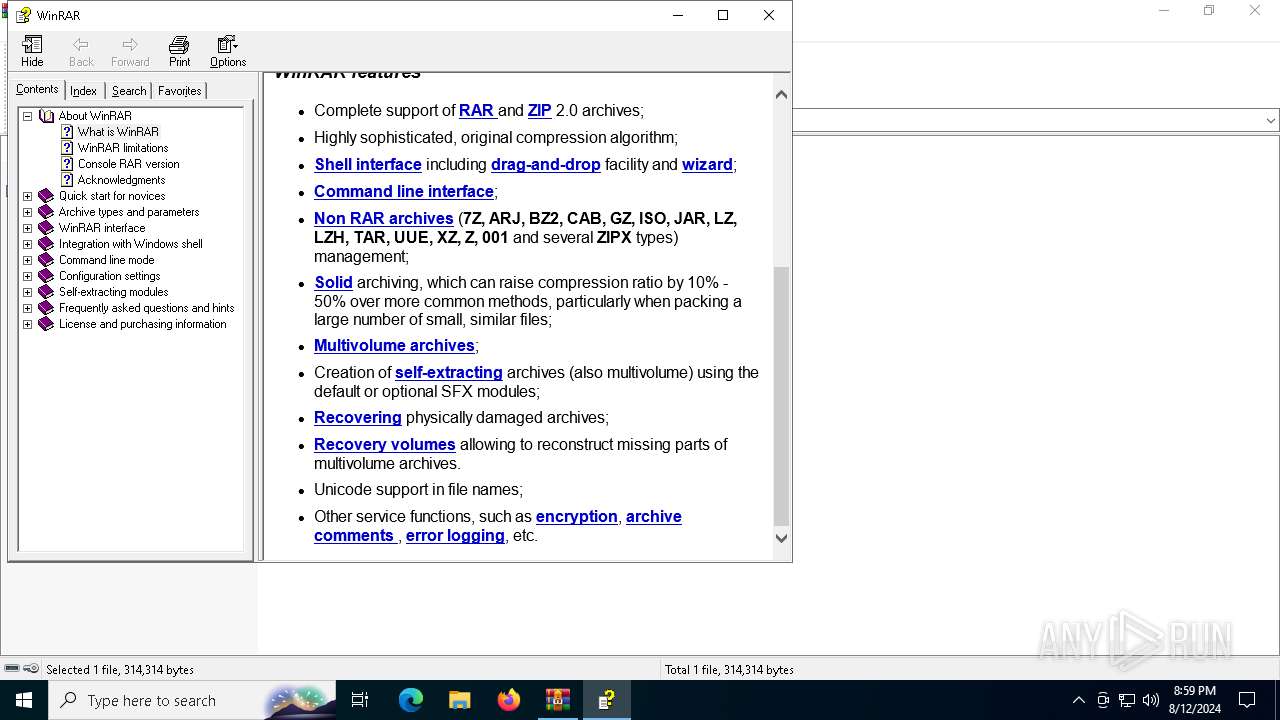1280x720 pixels.
Task: Click the Forward arrow toolbar button
Action: (130, 51)
